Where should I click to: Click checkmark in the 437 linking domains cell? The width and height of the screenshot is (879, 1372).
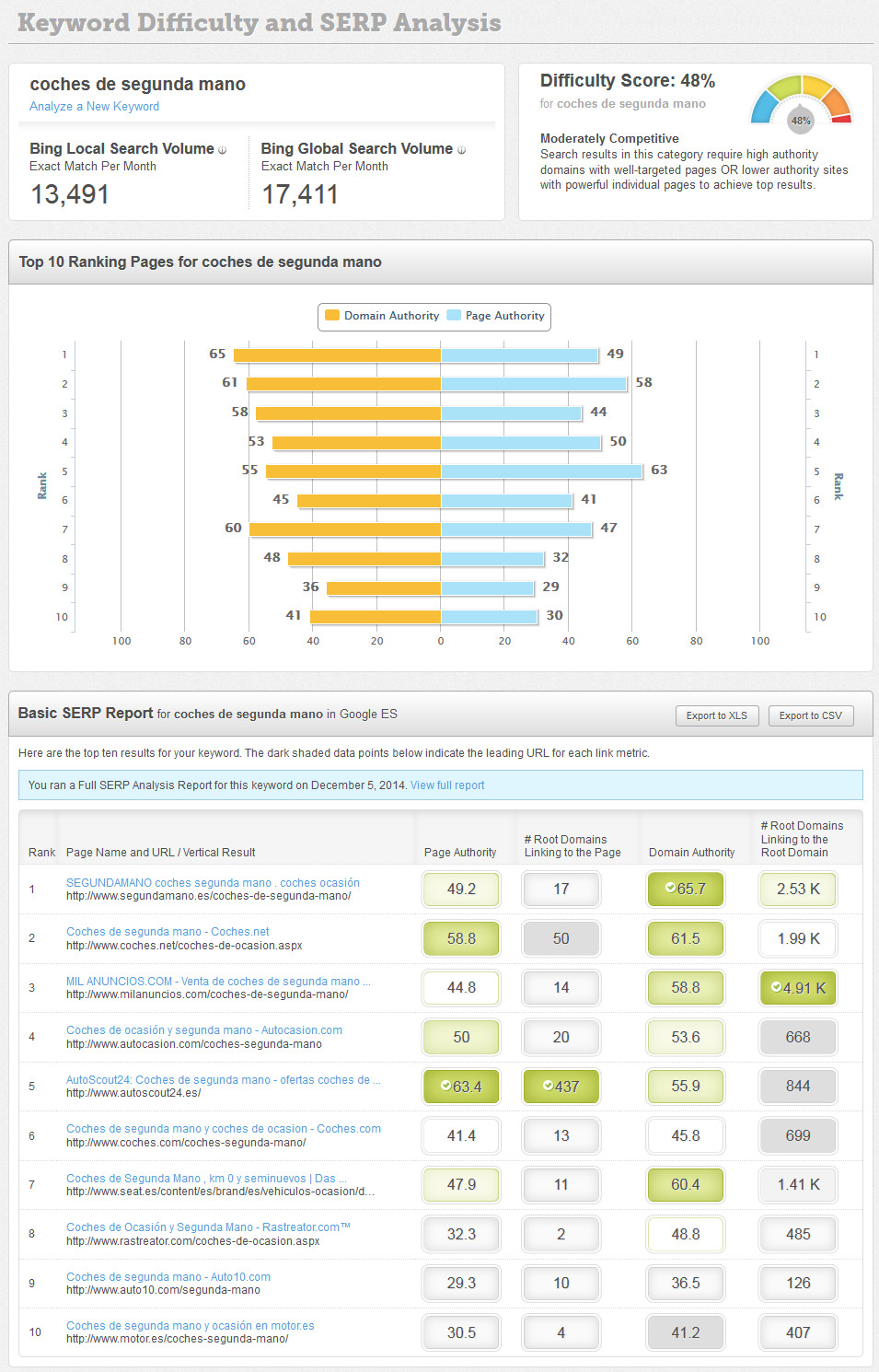(548, 1086)
